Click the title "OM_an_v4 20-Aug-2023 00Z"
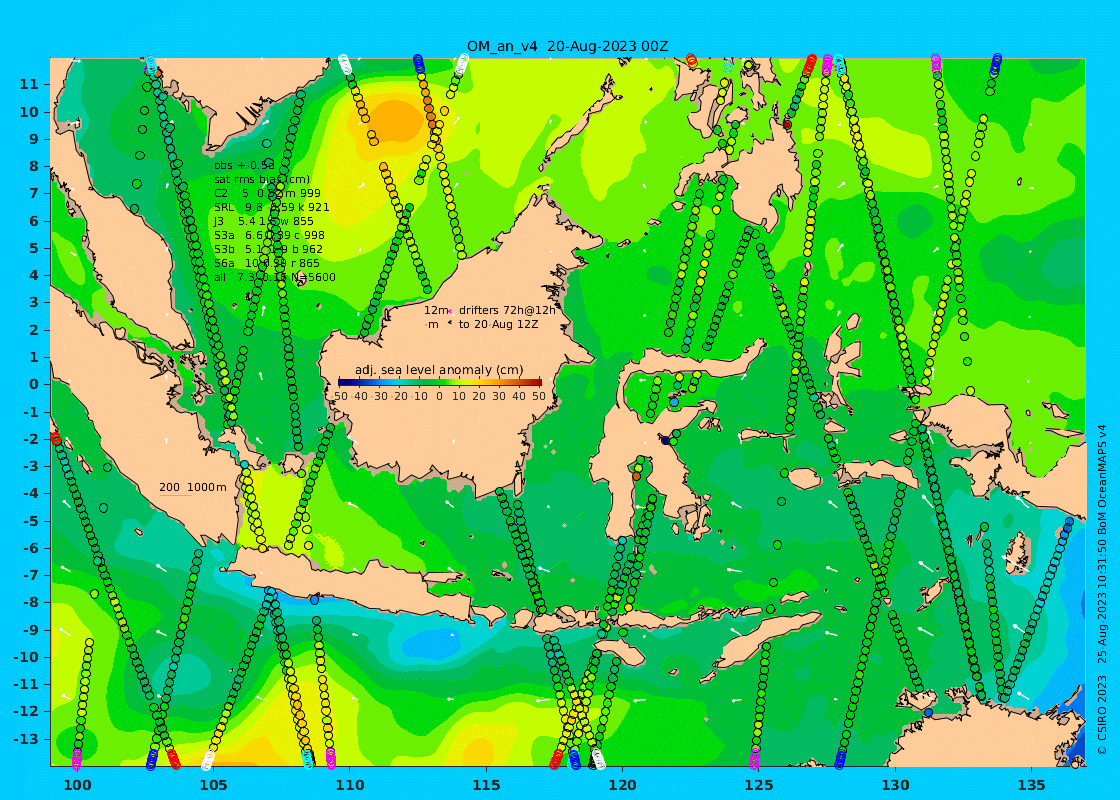Viewport: 1120px width, 800px height. click(568, 46)
